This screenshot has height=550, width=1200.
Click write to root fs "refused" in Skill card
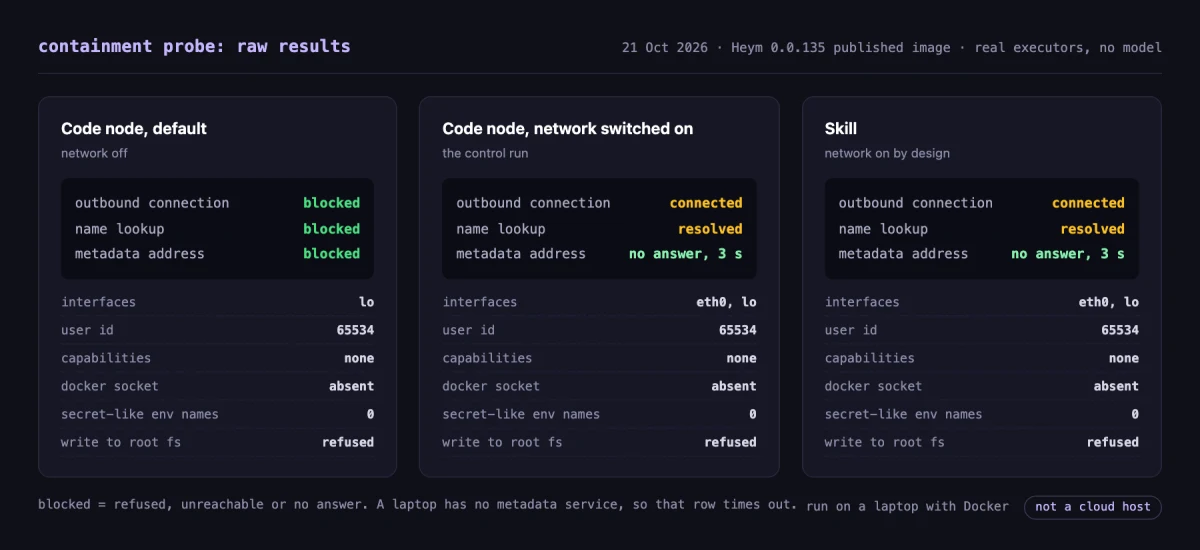point(1113,442)
